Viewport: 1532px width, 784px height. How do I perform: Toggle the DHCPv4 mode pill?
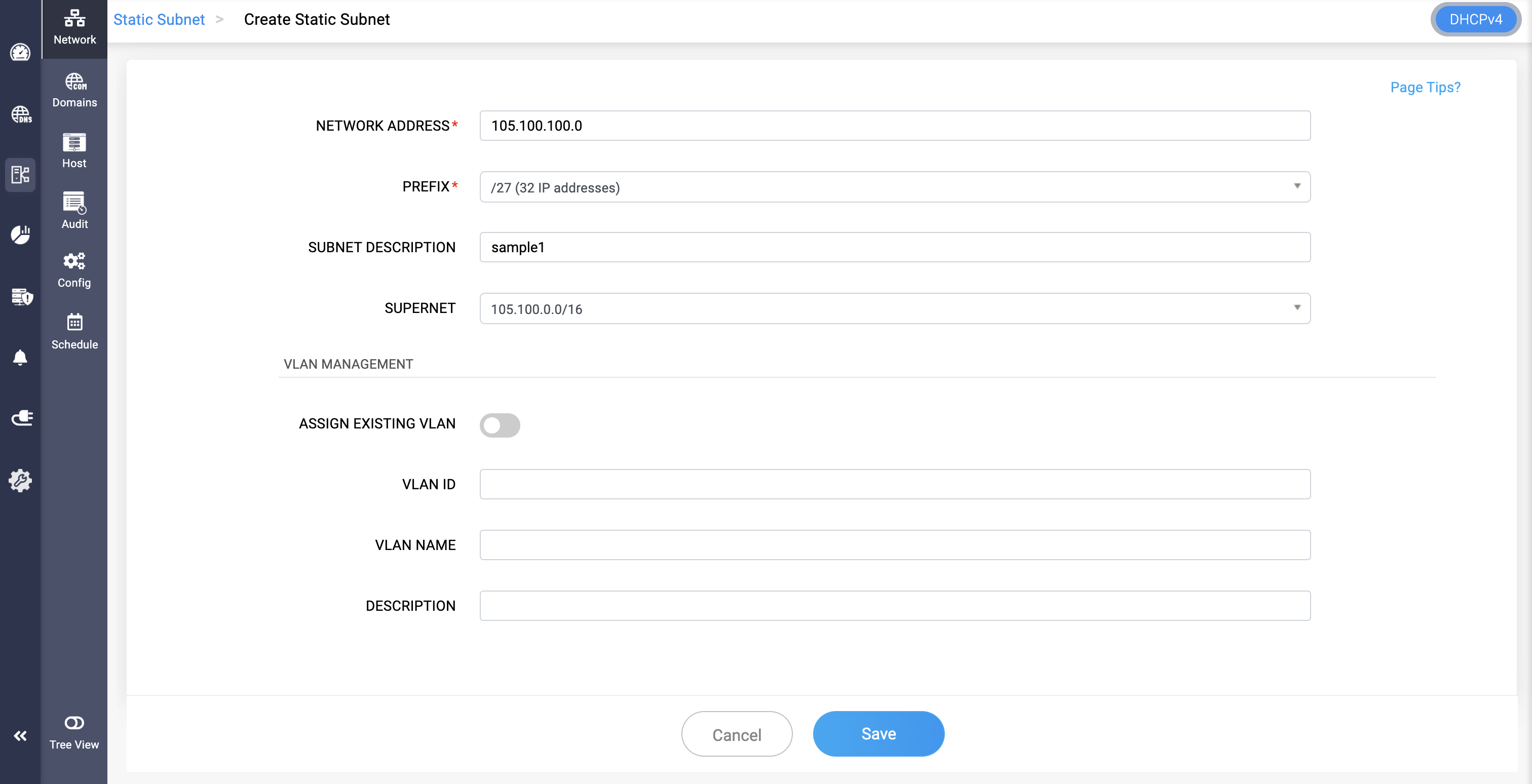point(1475,20)
